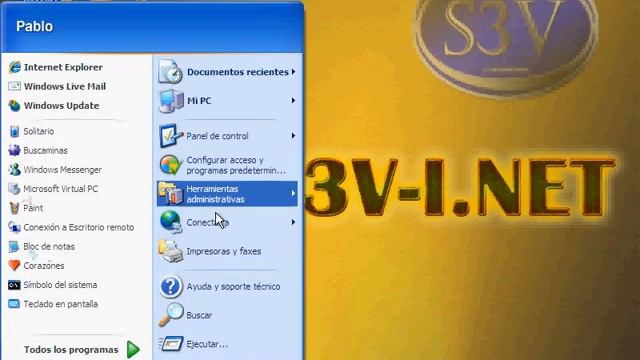The width and height of the screenshot is (640, 360).
Task: Expand the Panel de control submenu arrow
Action: click(x=293, y=136)
